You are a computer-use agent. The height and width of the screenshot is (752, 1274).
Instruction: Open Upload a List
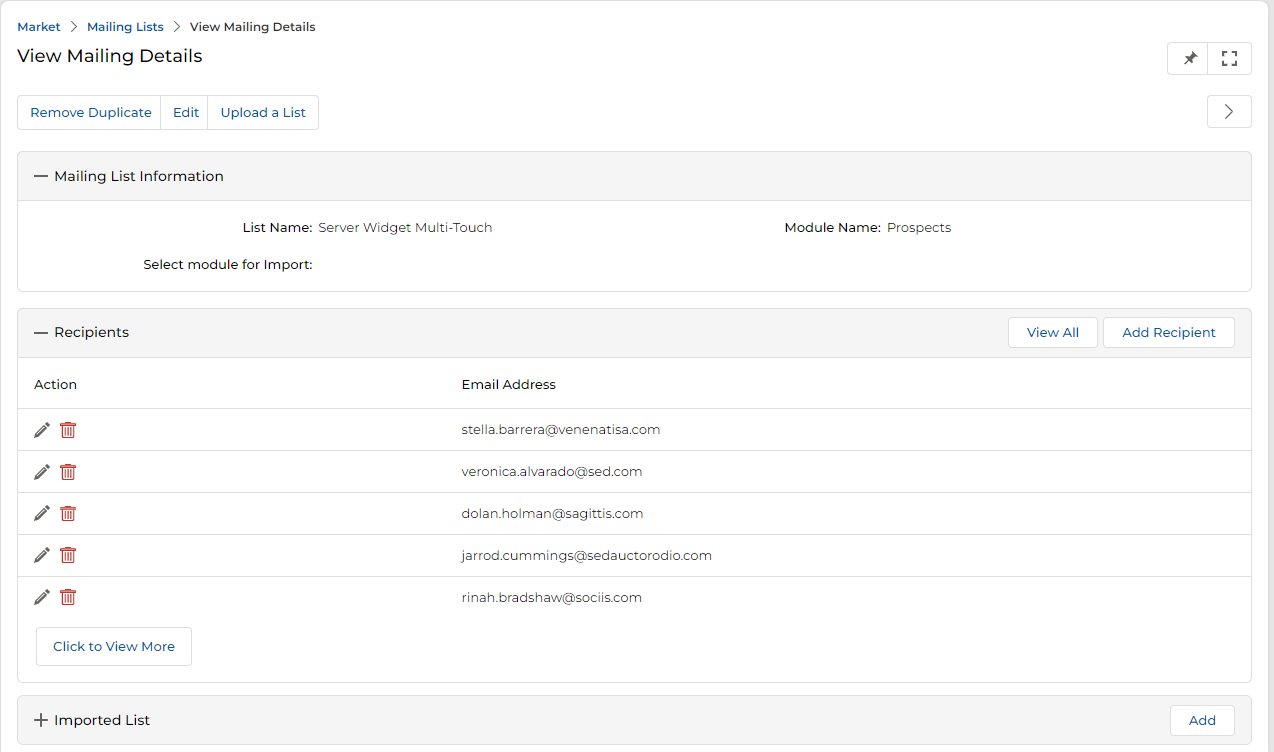263,112
